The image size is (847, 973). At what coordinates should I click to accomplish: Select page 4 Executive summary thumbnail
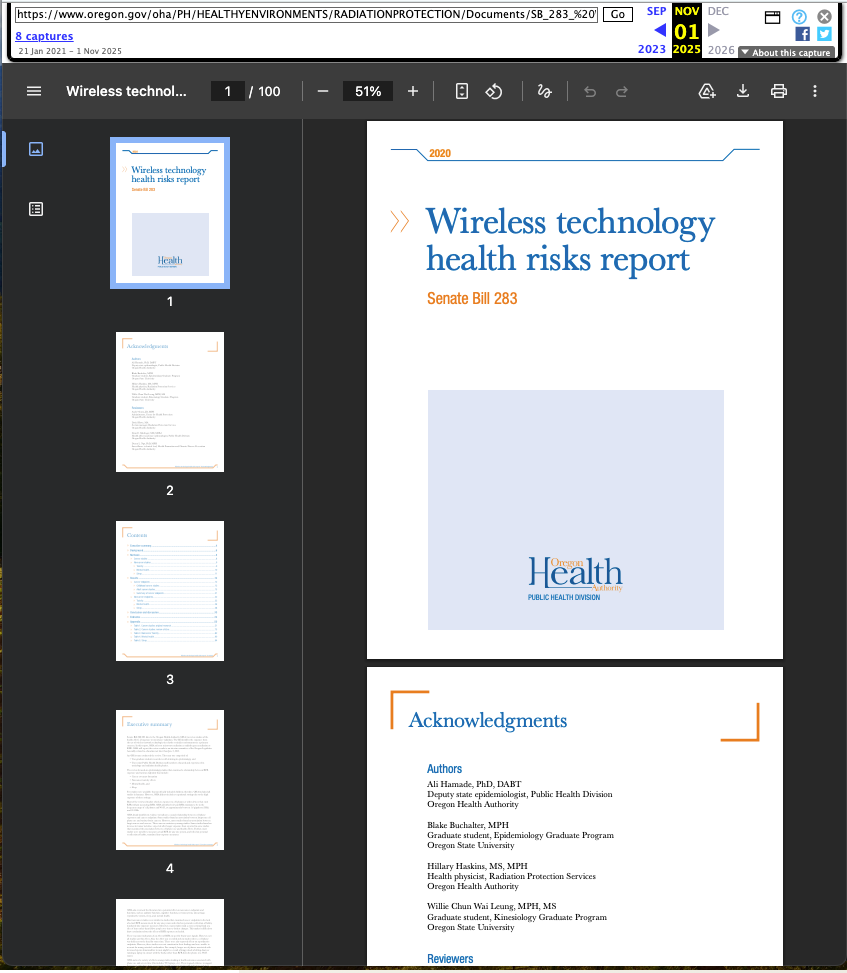[x=170, y=780]
